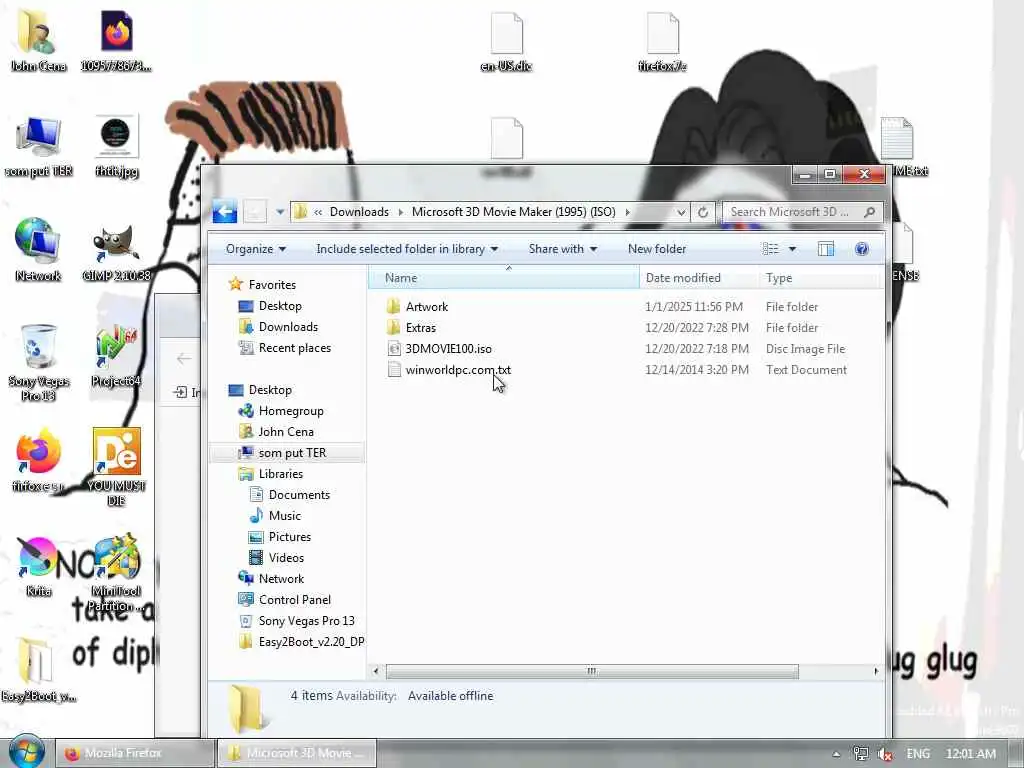Toggle the preview pane
1024x768 pixels.
pyautogui.click(x=825, y=249)
